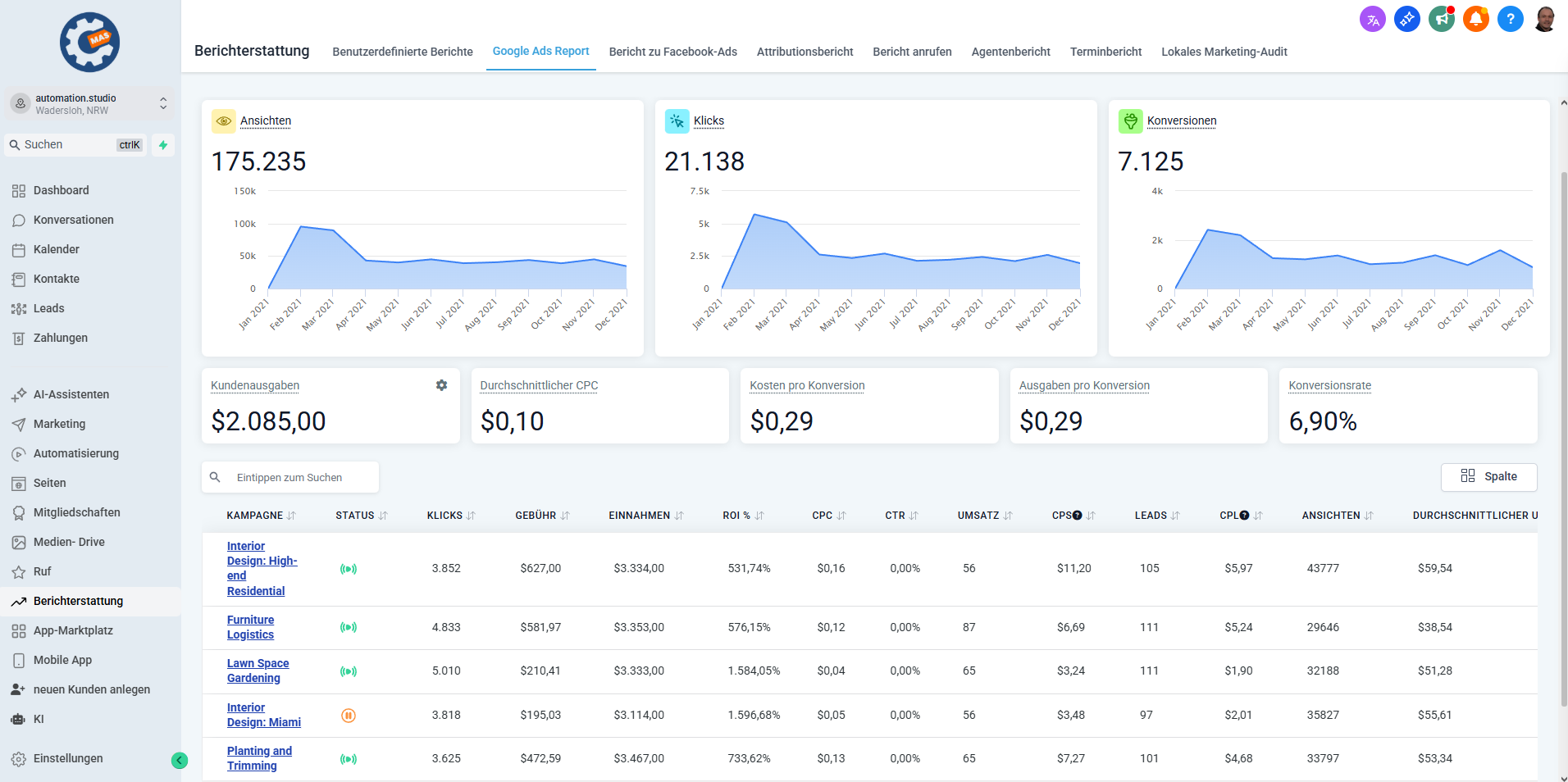The height and width of the screenshot is (782, 1568).
Task: Click the Spalte columns button
Action: [1488, 477]
